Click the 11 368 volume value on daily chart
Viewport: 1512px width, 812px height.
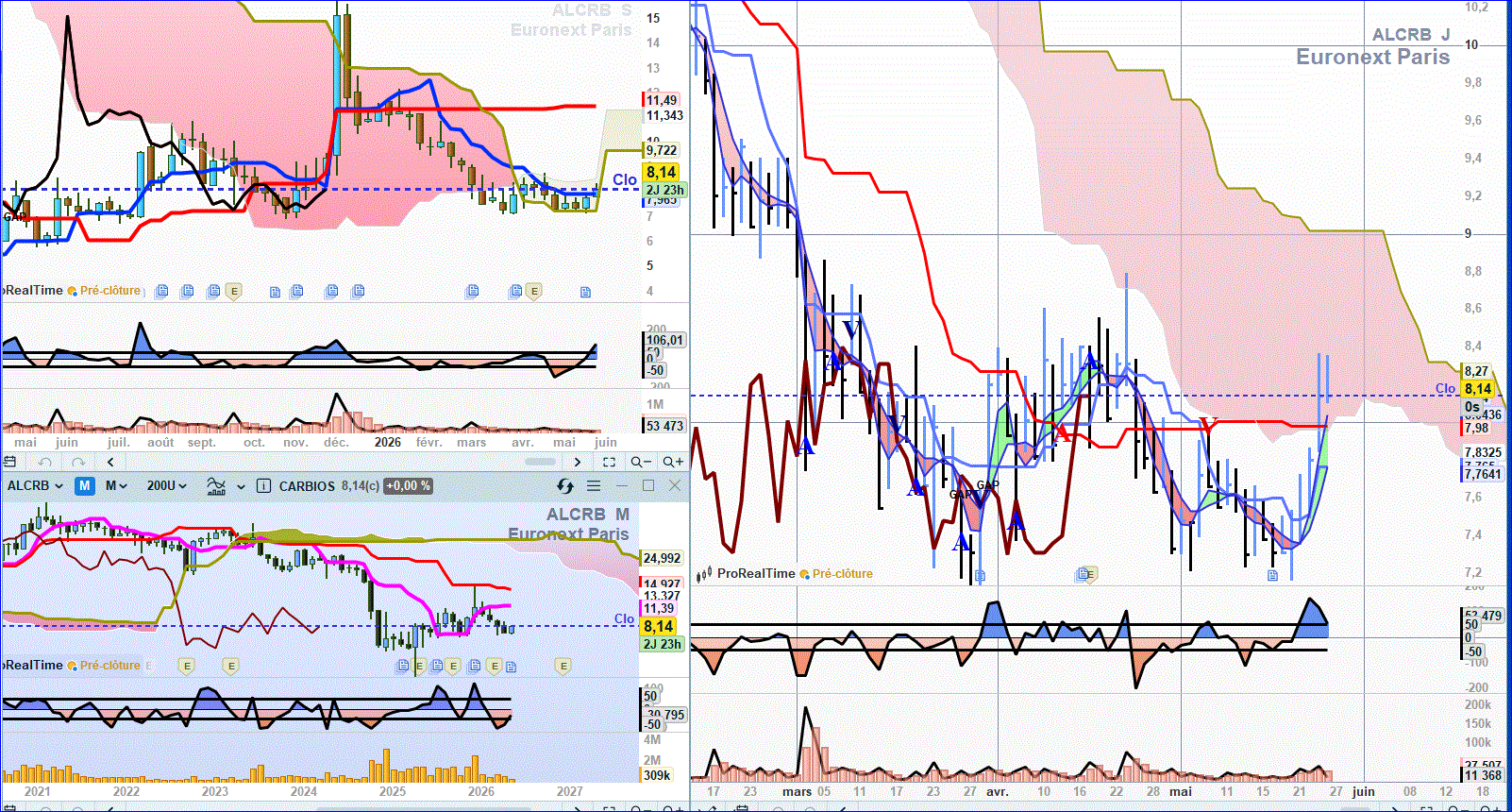point(1483,775)
